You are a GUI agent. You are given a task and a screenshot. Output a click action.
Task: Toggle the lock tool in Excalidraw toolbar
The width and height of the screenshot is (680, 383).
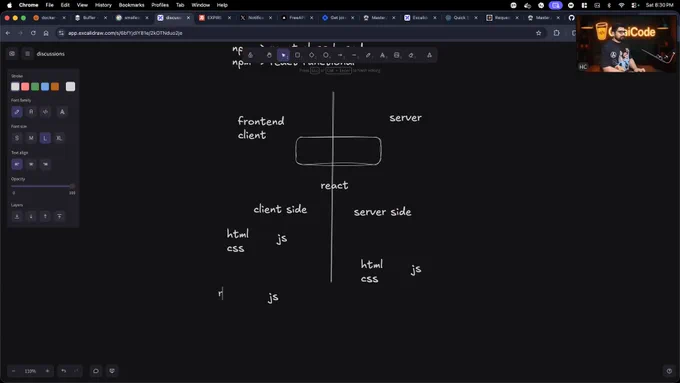[x=250, y=55]
